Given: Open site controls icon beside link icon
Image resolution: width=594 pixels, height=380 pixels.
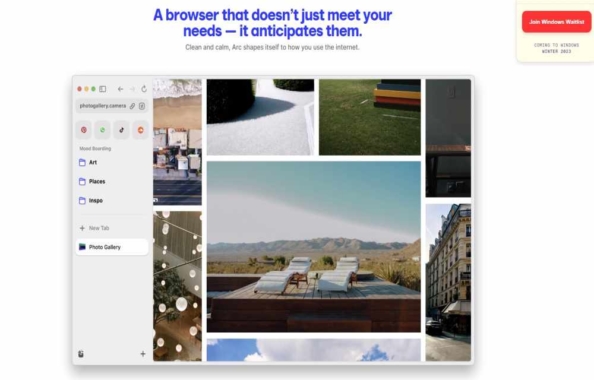Looking at the screenshot, I should [x=142, y=106].
